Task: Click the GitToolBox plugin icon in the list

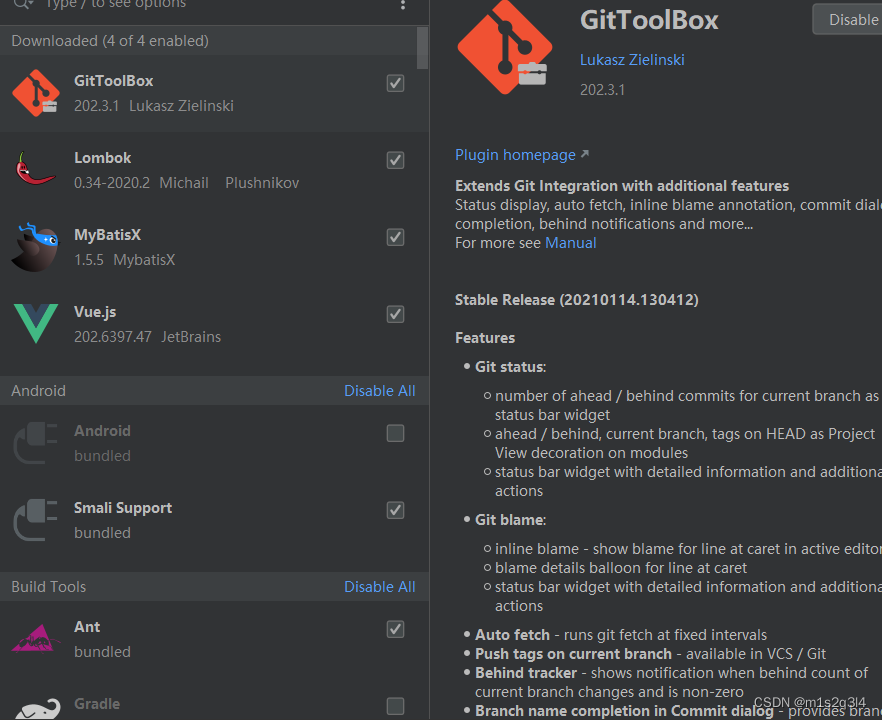Action: 35,92
